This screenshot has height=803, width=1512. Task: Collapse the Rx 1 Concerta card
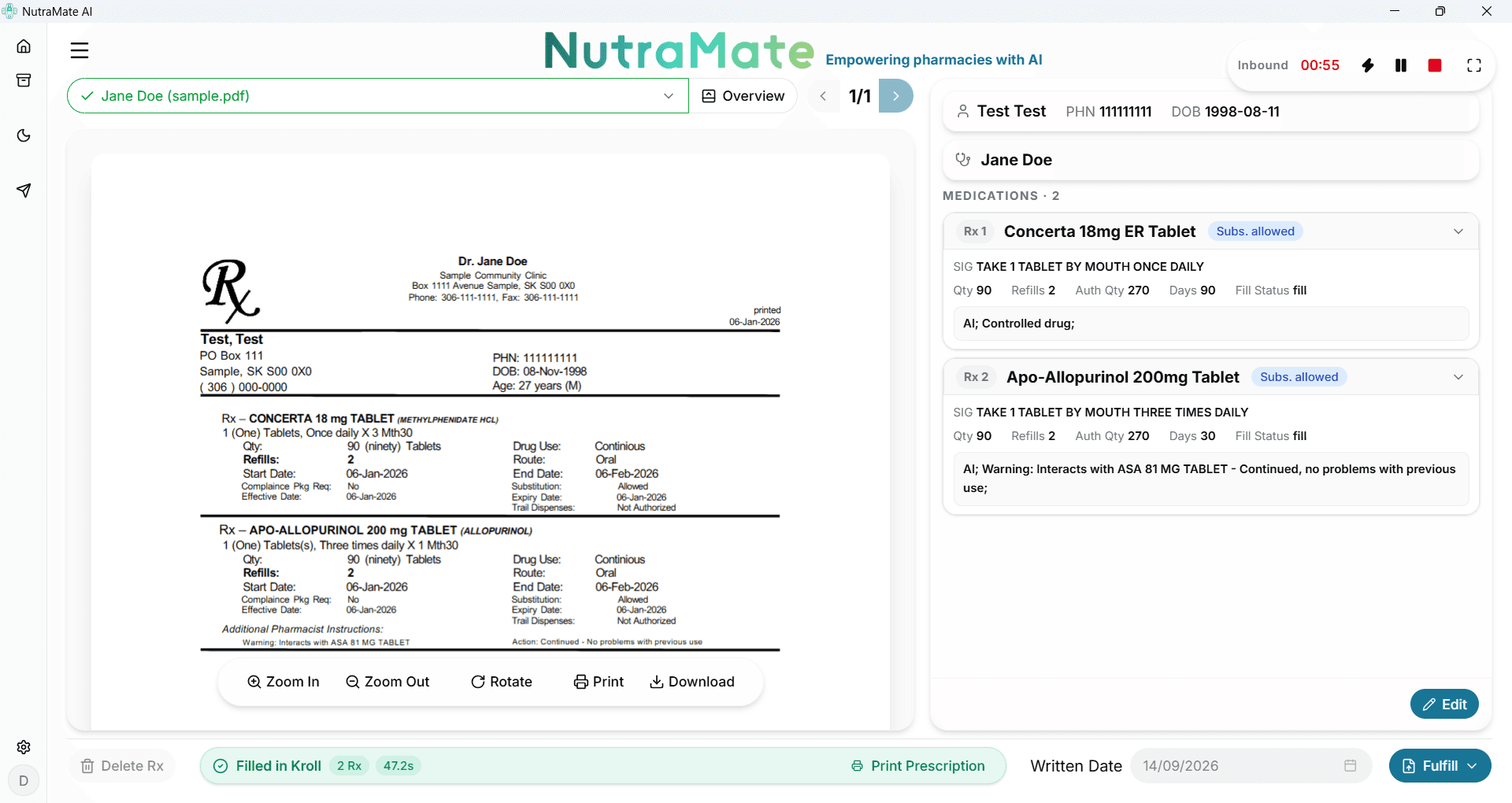[1458, 231]
